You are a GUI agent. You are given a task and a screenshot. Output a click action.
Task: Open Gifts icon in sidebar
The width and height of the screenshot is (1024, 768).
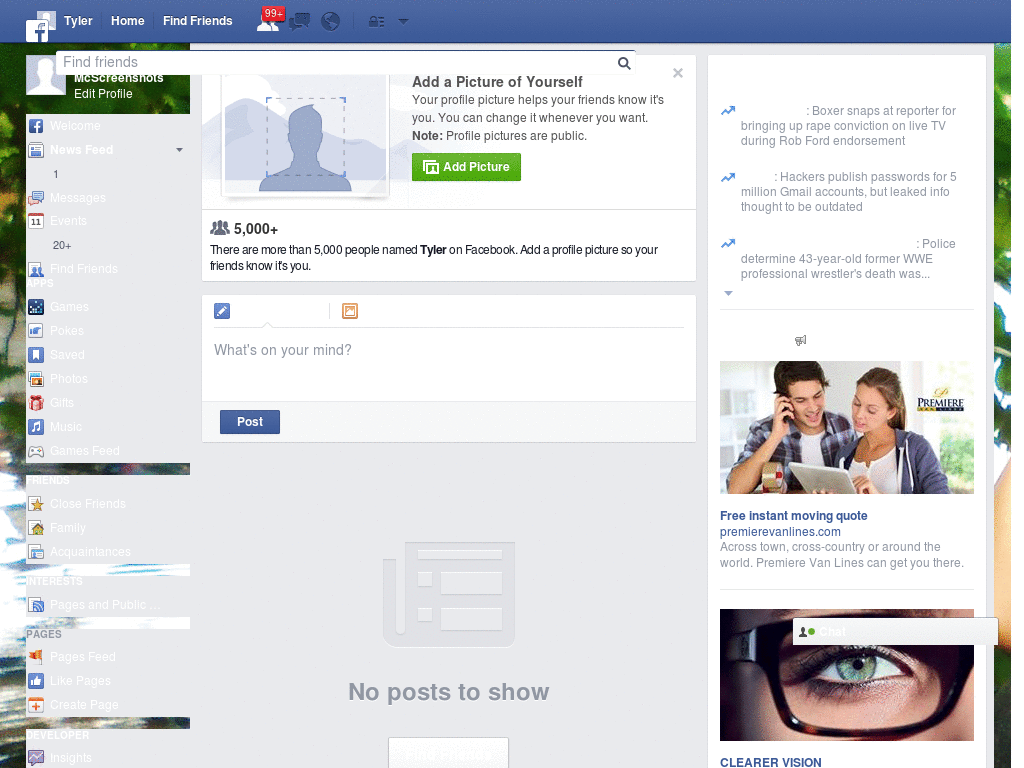pos(36,403)
